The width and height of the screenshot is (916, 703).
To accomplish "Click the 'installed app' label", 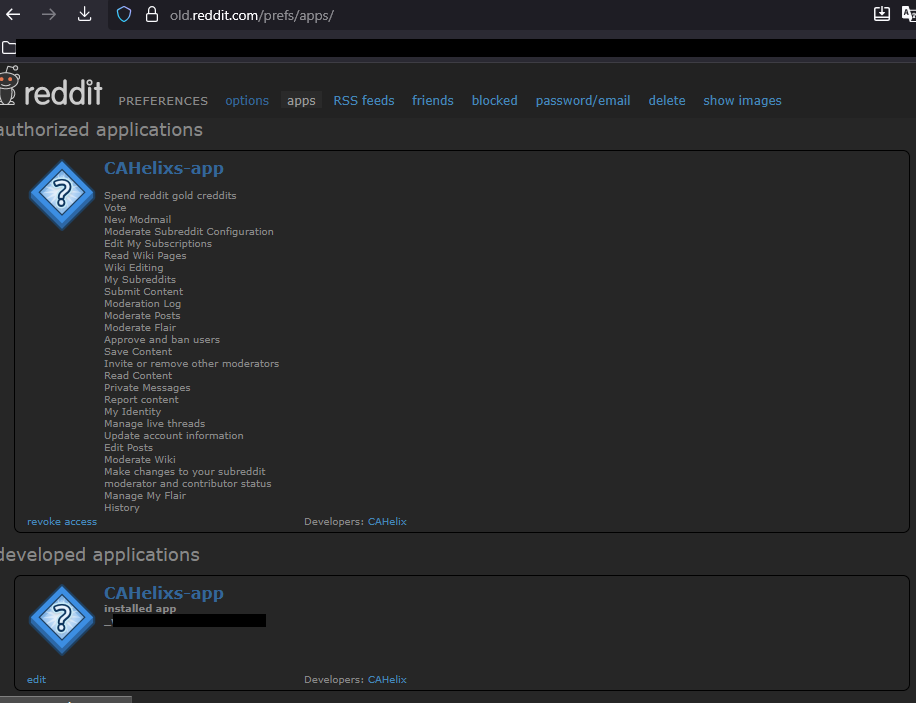I will (x=140, y=608).
